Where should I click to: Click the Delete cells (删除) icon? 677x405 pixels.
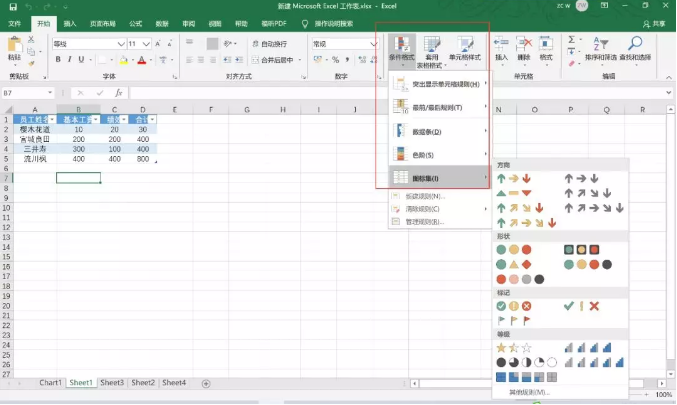pyautogui.click(x=523, y=44)
